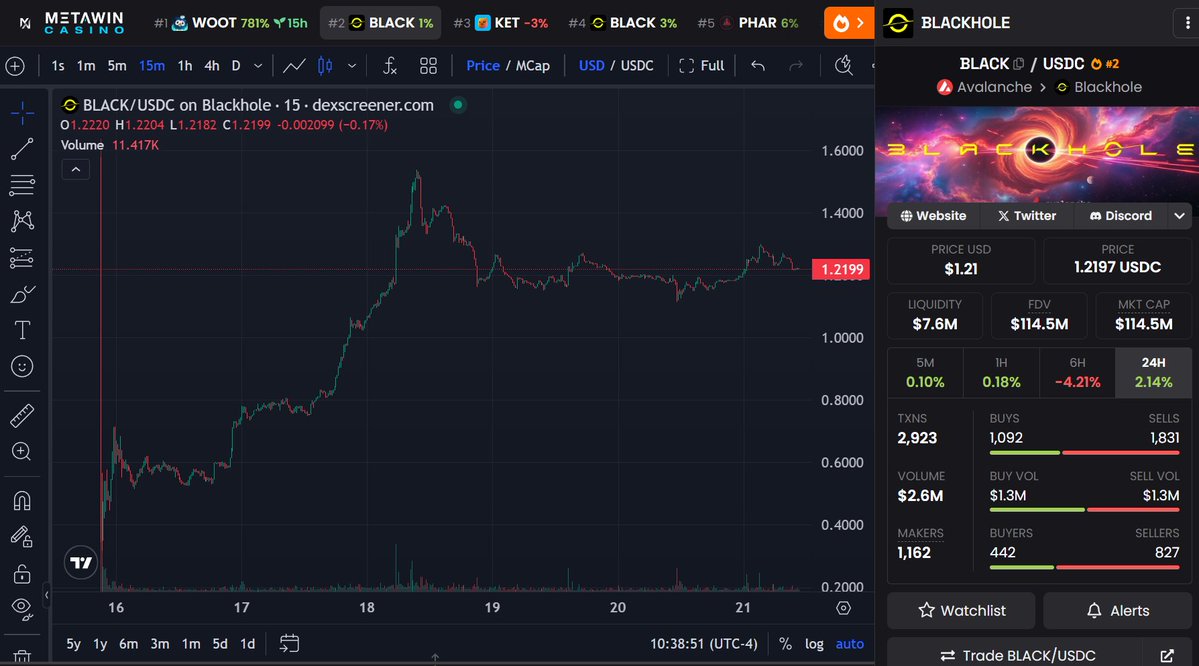Open the Discord link
This screenshot has height=666, width=1199.
(1120, 216)
